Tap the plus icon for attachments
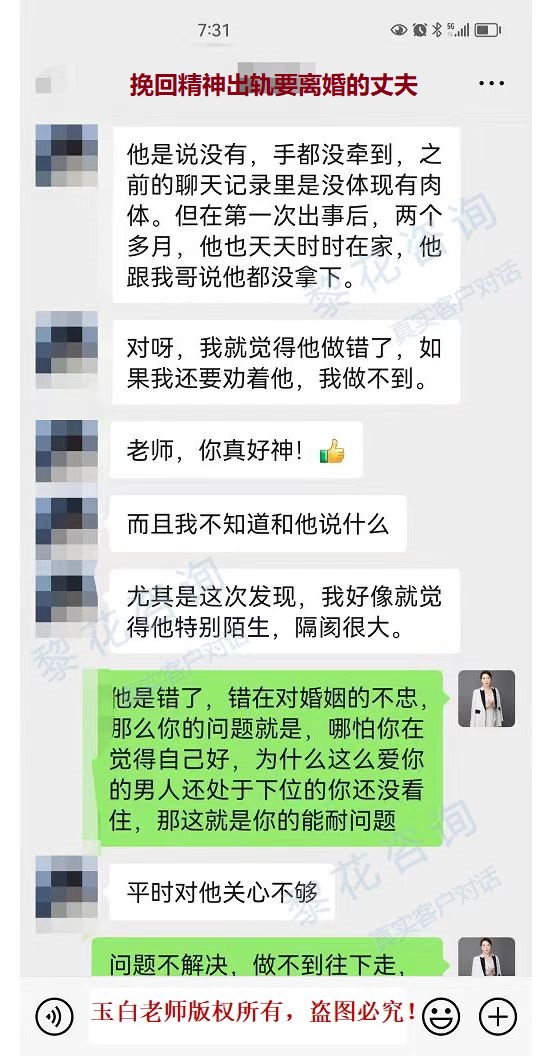Screen dimensions: 542x1056 [498, 1016]
